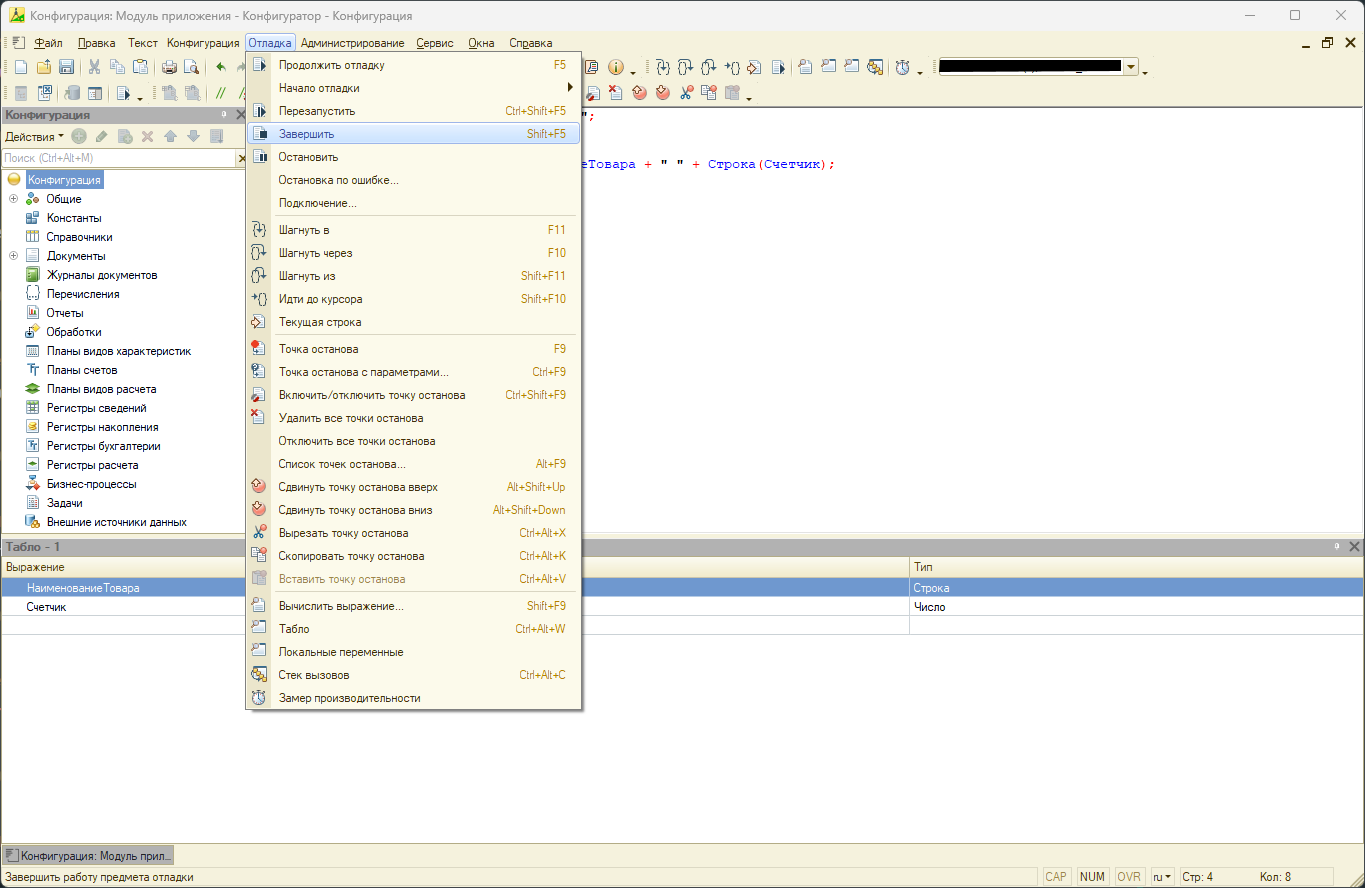
Task: Click the green Add object icon in Конфигурация panel
Action: 79,136
